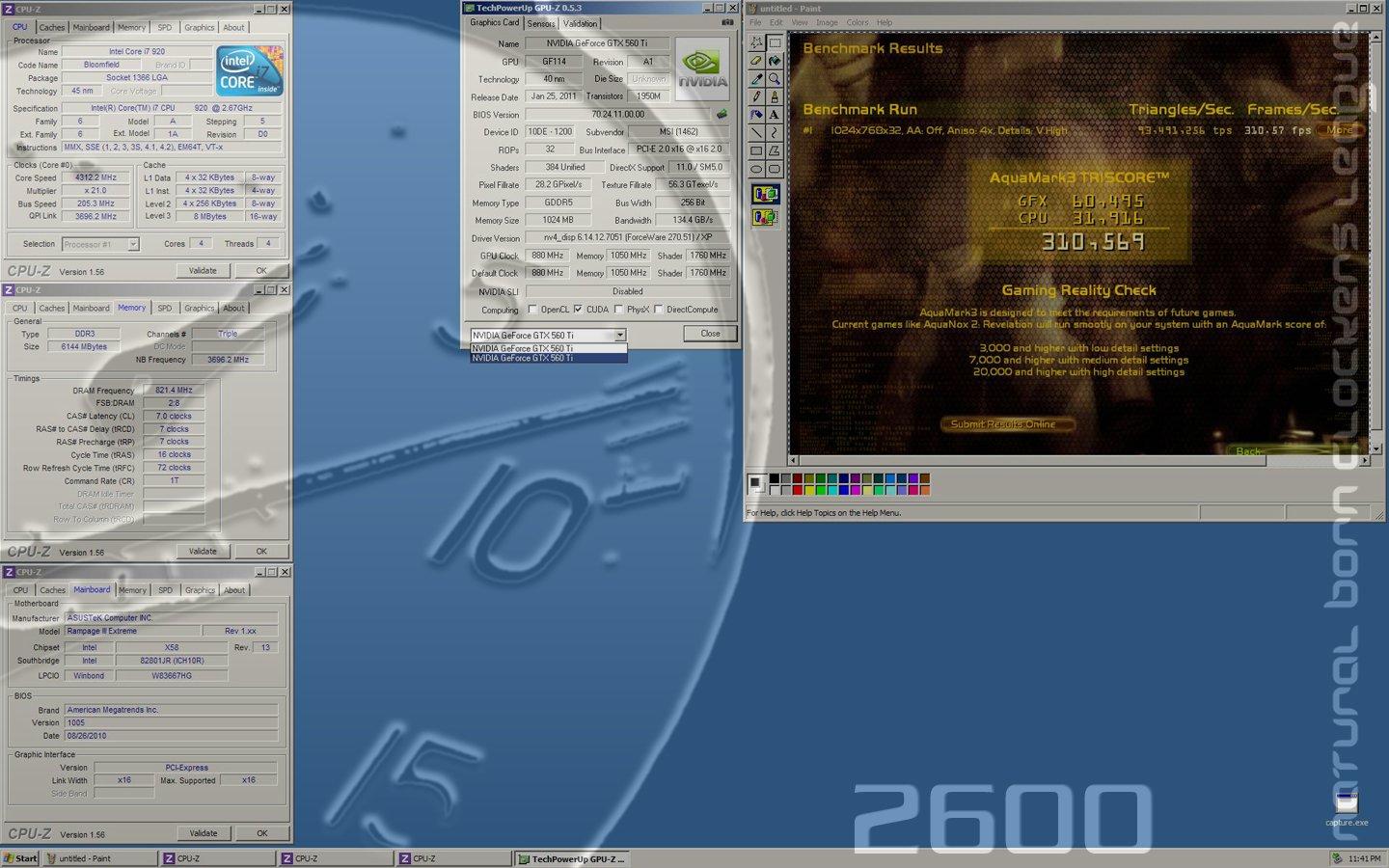Enable the OpenCL checkbox in GPU-Z
The width and height of the screenshot is (1389, 868).
click(532, 310)
